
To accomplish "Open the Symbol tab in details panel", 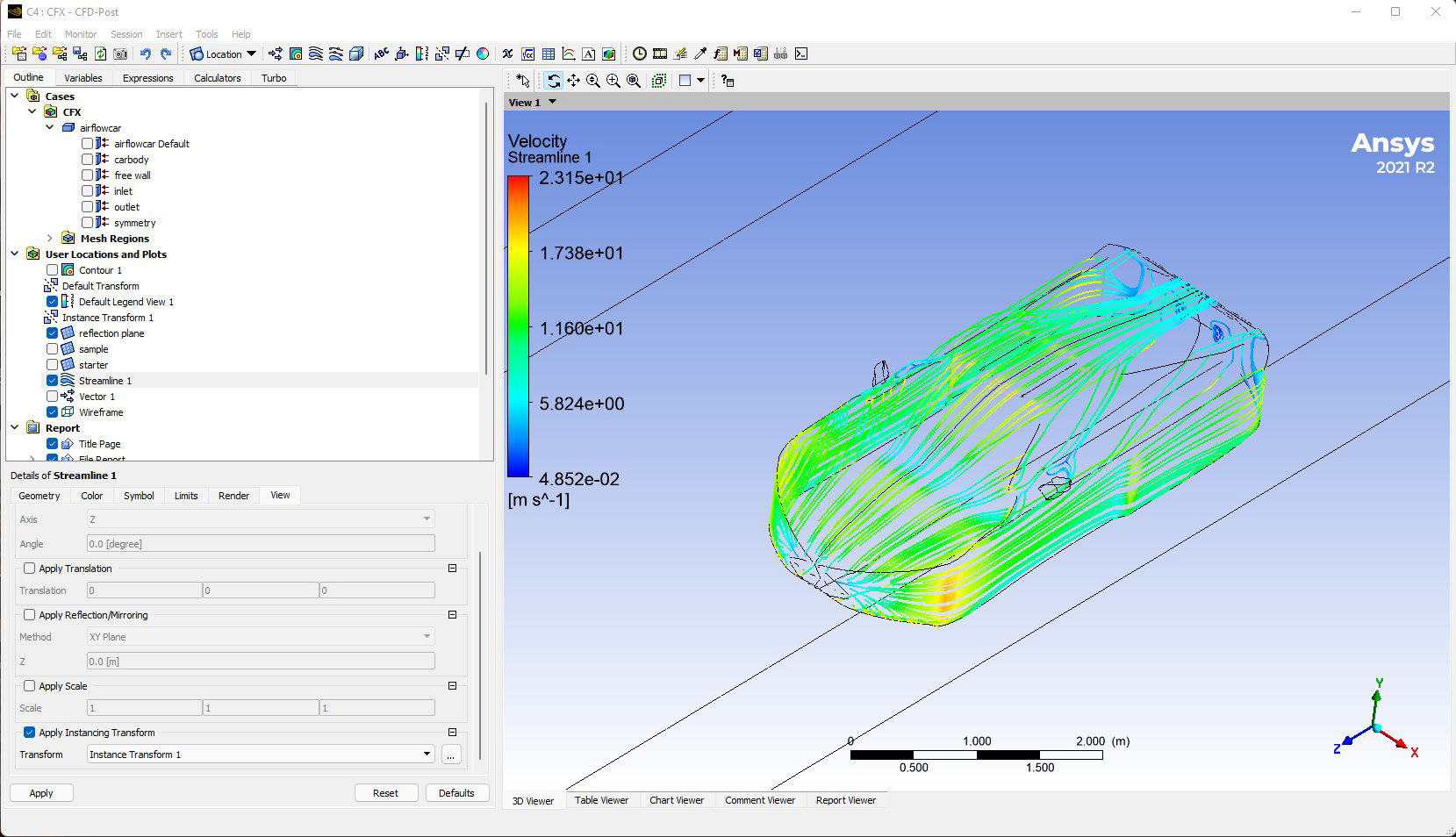I will point(139,496).
